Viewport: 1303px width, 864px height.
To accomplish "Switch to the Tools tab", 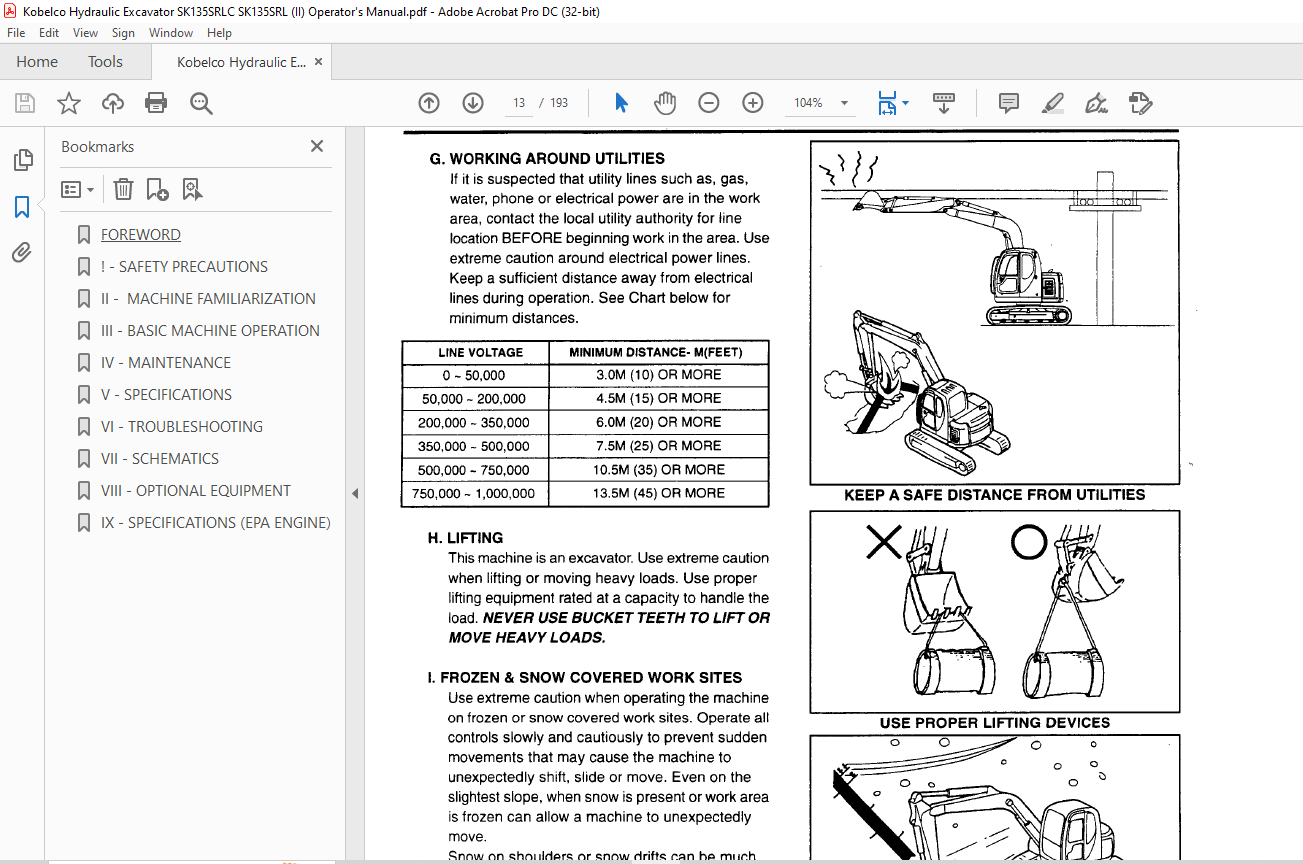I will [x=105, y=62].
